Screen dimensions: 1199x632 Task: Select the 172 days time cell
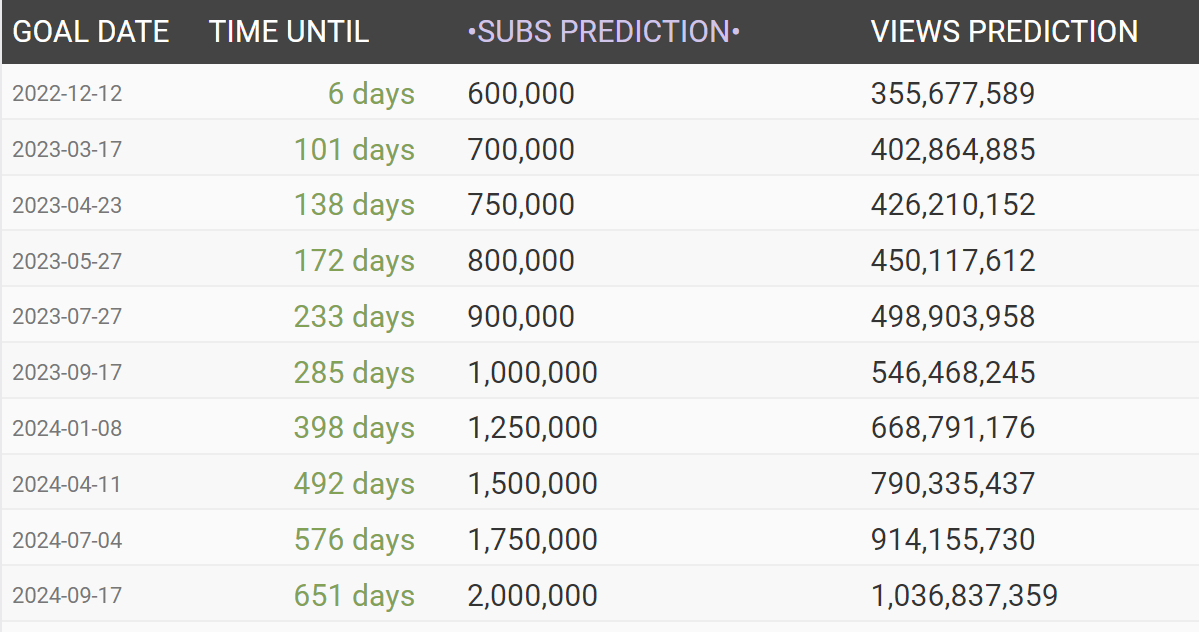tap(354, 261)
